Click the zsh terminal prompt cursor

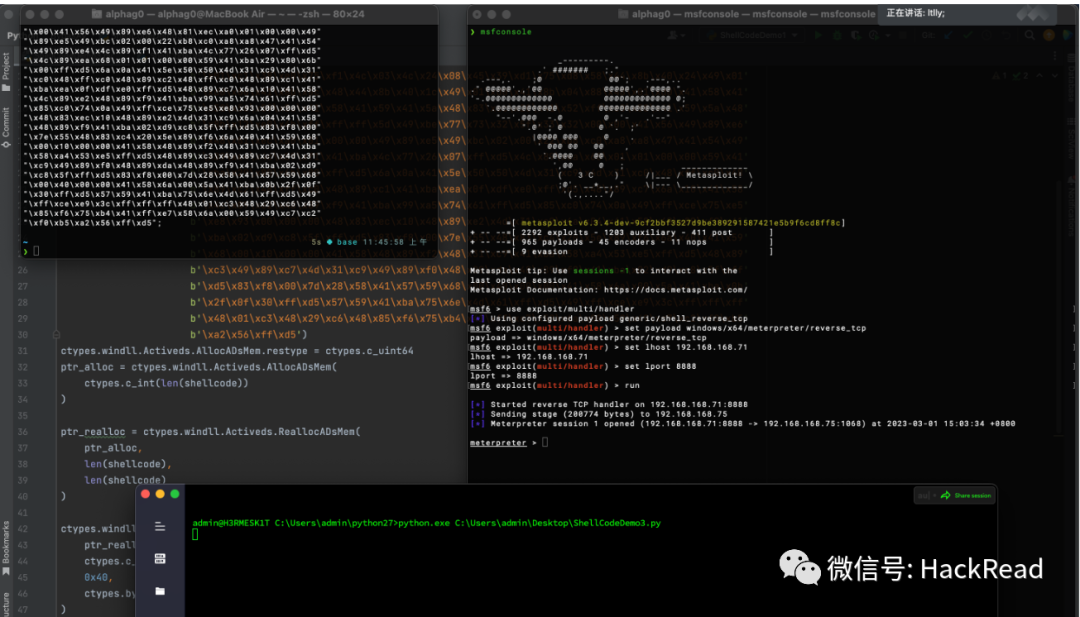(x=36, y=251)
